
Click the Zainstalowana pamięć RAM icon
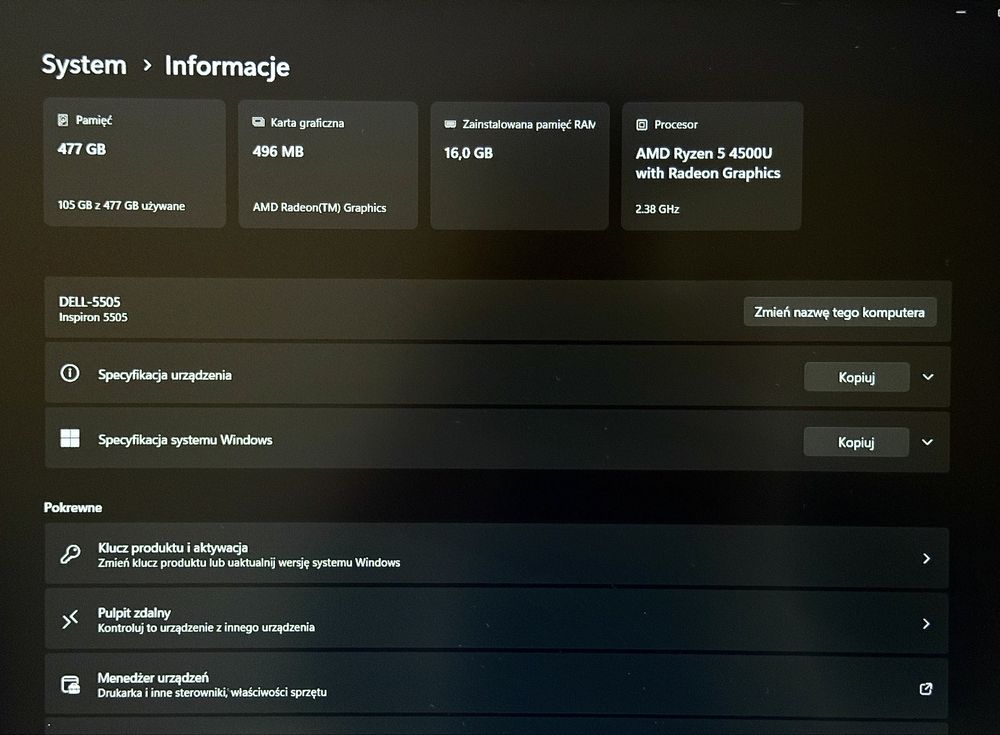click(450, 124)
